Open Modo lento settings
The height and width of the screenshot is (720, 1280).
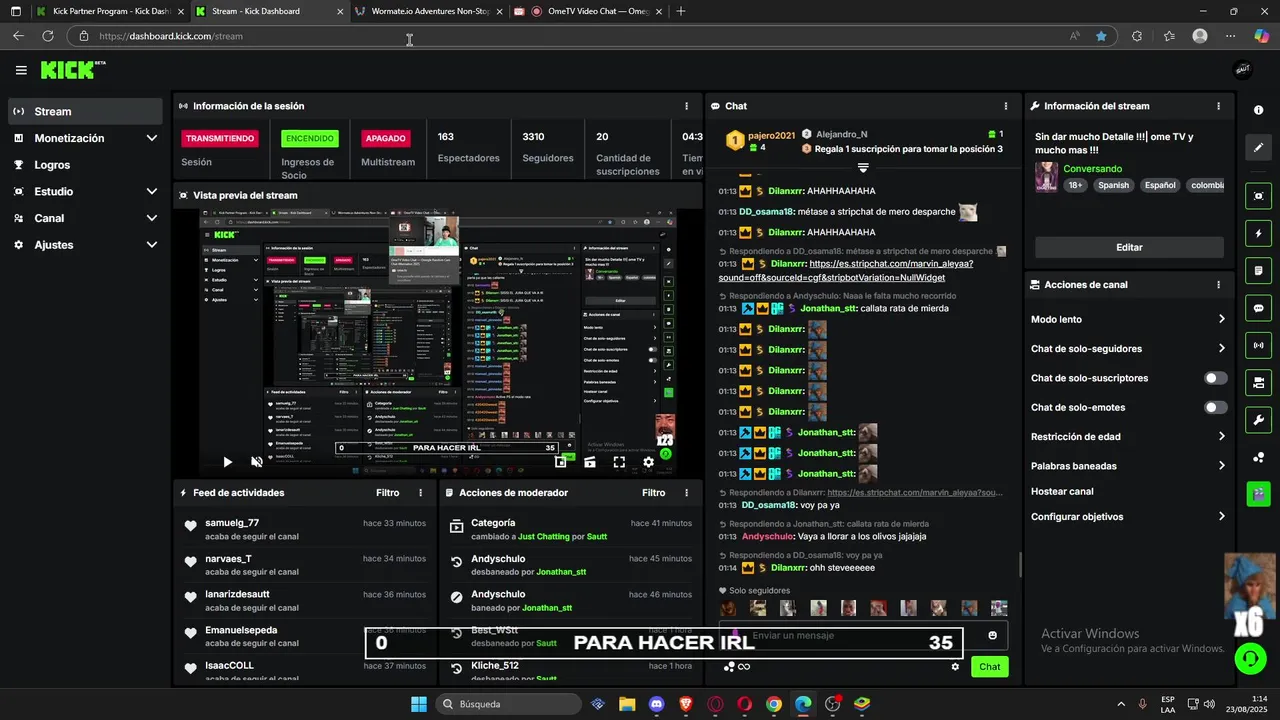coord(1128,319)
